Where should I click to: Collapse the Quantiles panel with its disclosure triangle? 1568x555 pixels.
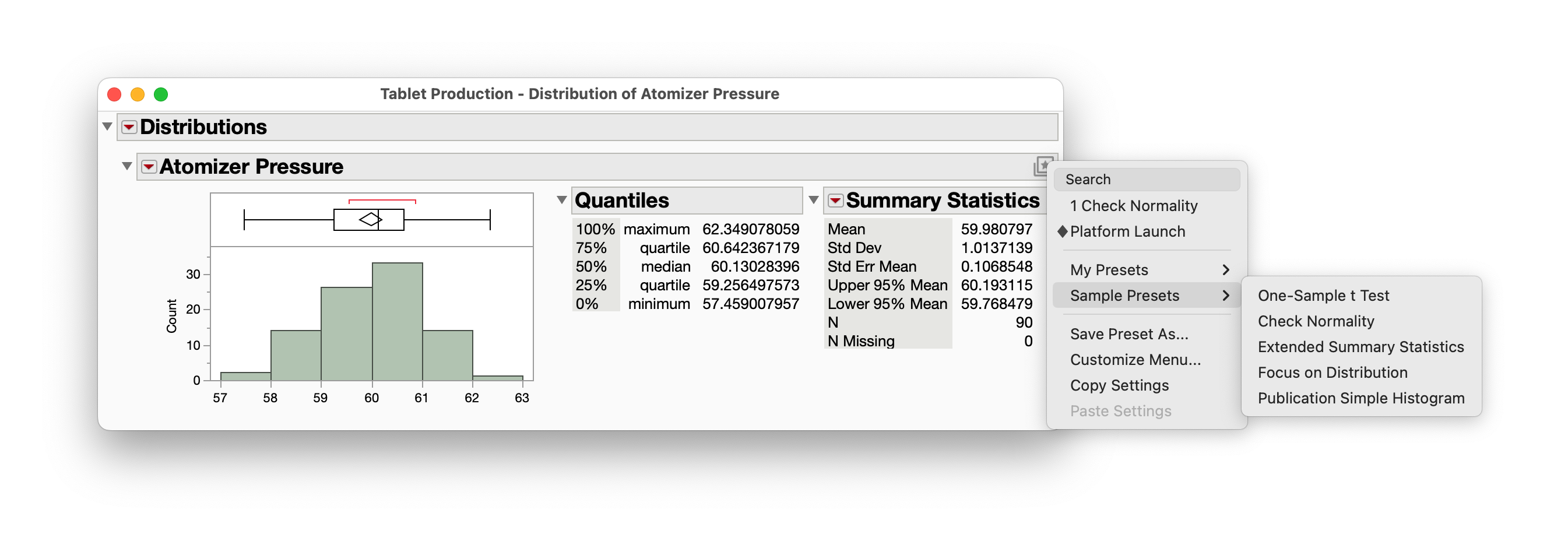pos(562,199)
